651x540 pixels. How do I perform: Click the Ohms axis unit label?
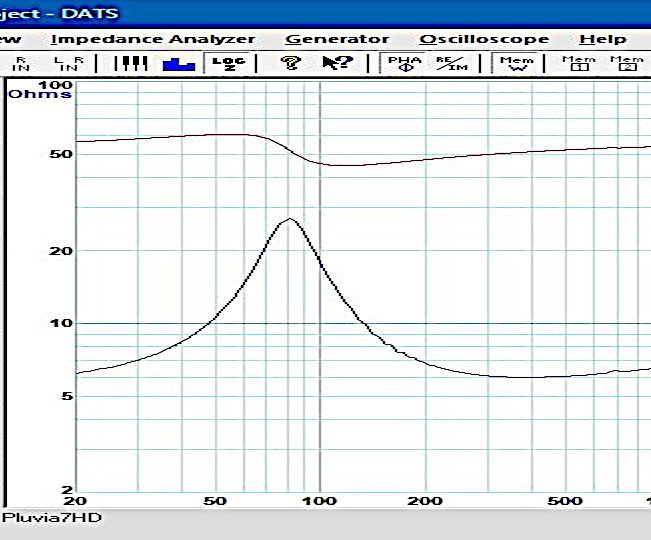(x=39, y=94)
